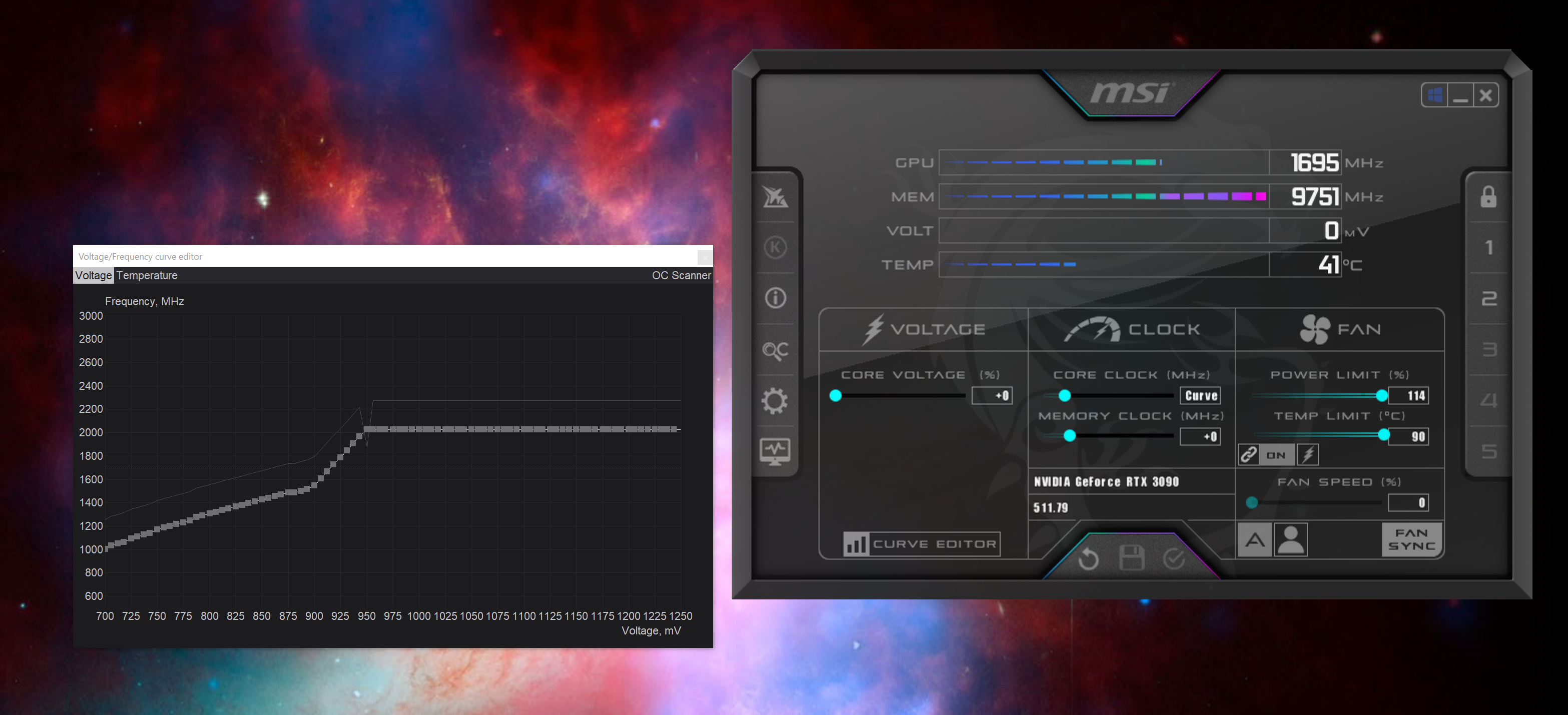The height and width of the screenshot is (715, 1568).
Task: Load profile slot 2
Action: coord(1489,299)
